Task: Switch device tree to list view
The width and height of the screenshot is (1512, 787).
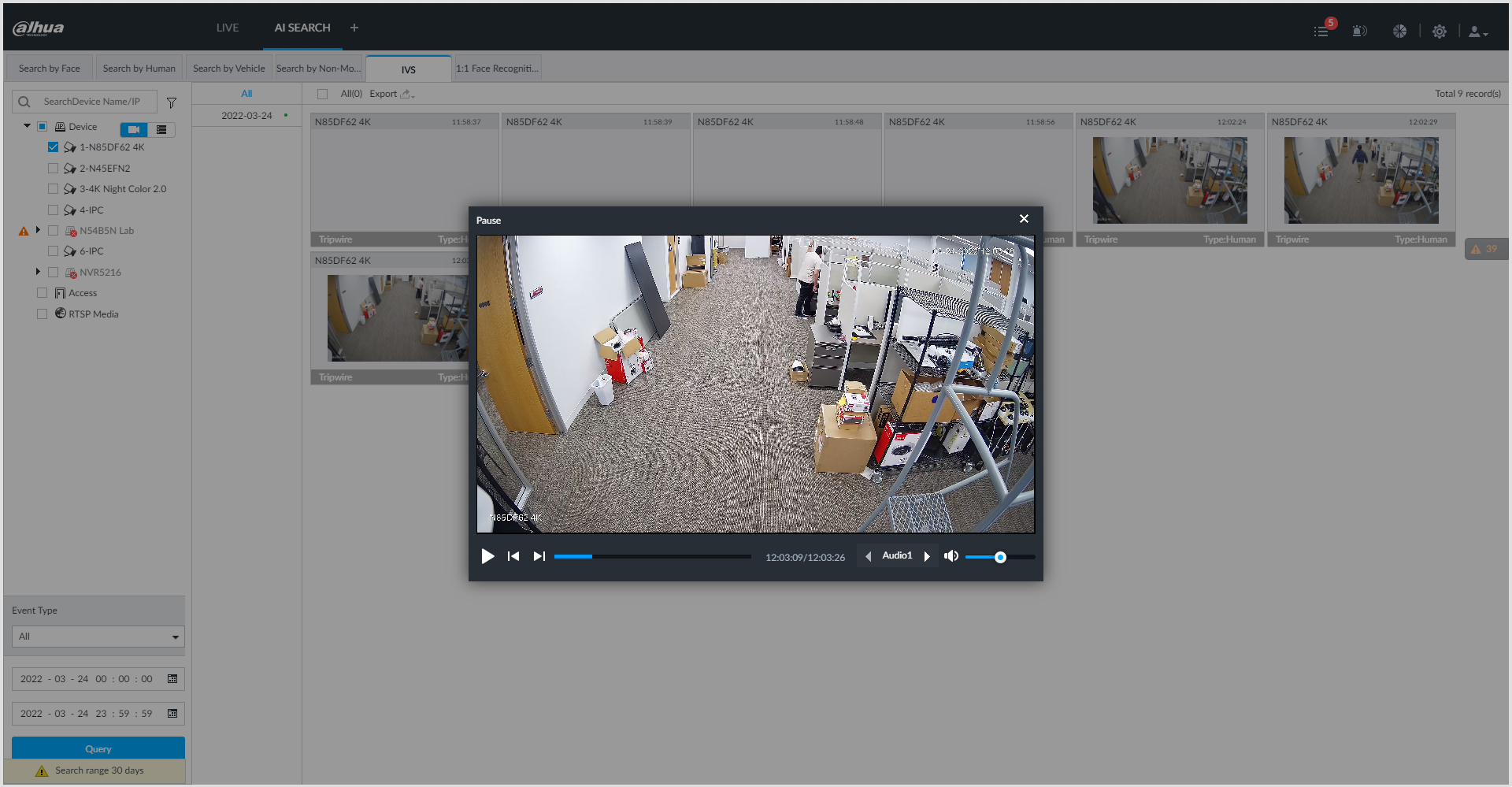Action: [x=161, y=129]
